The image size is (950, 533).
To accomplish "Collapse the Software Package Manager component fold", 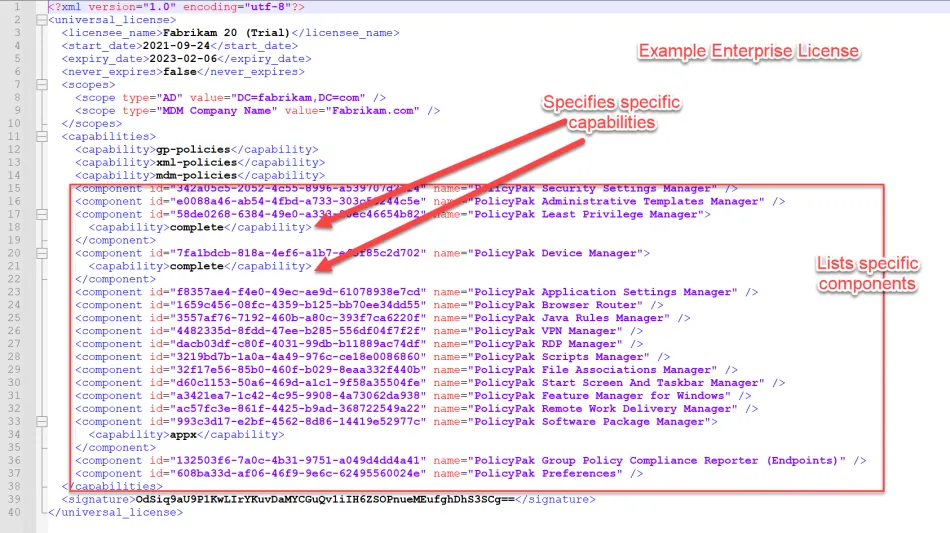I will [40, 422].
